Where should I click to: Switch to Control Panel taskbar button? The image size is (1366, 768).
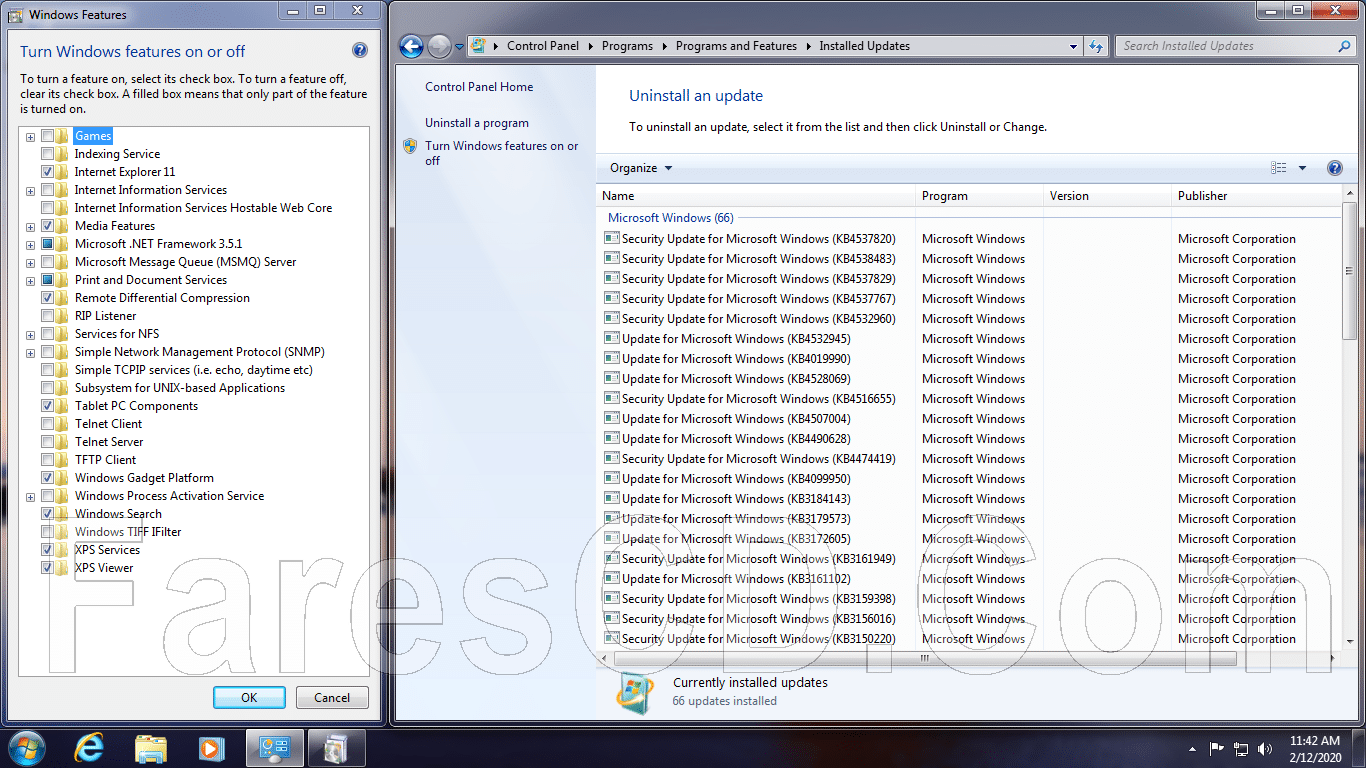(x=274, y=748)
